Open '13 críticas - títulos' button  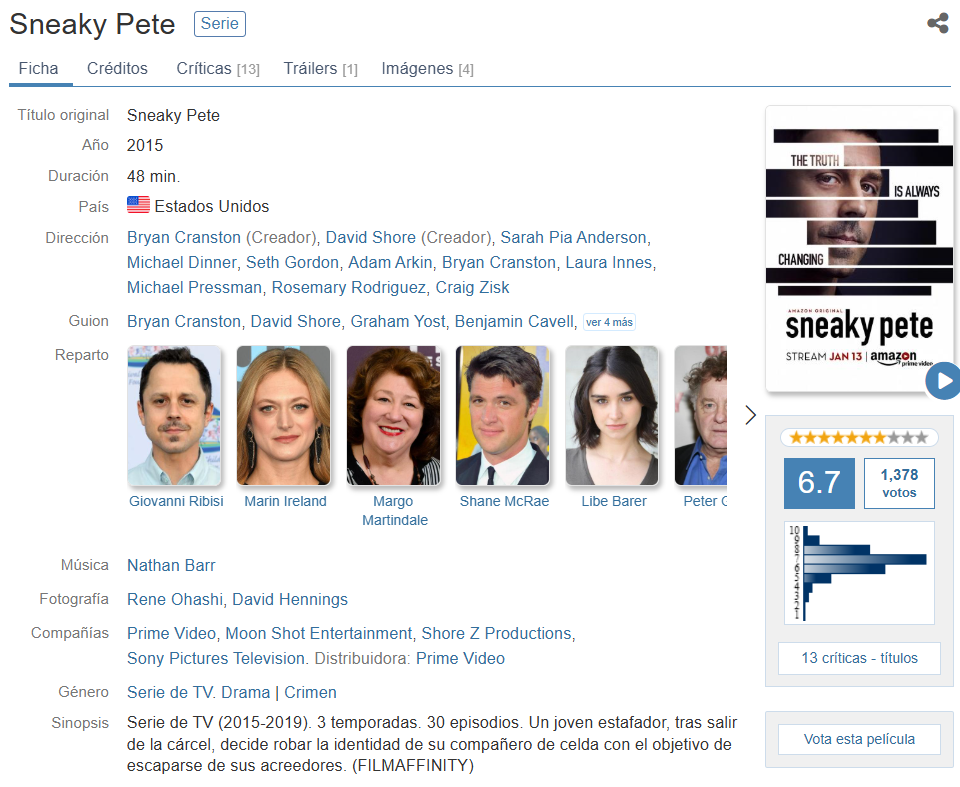tap(859, 658)
